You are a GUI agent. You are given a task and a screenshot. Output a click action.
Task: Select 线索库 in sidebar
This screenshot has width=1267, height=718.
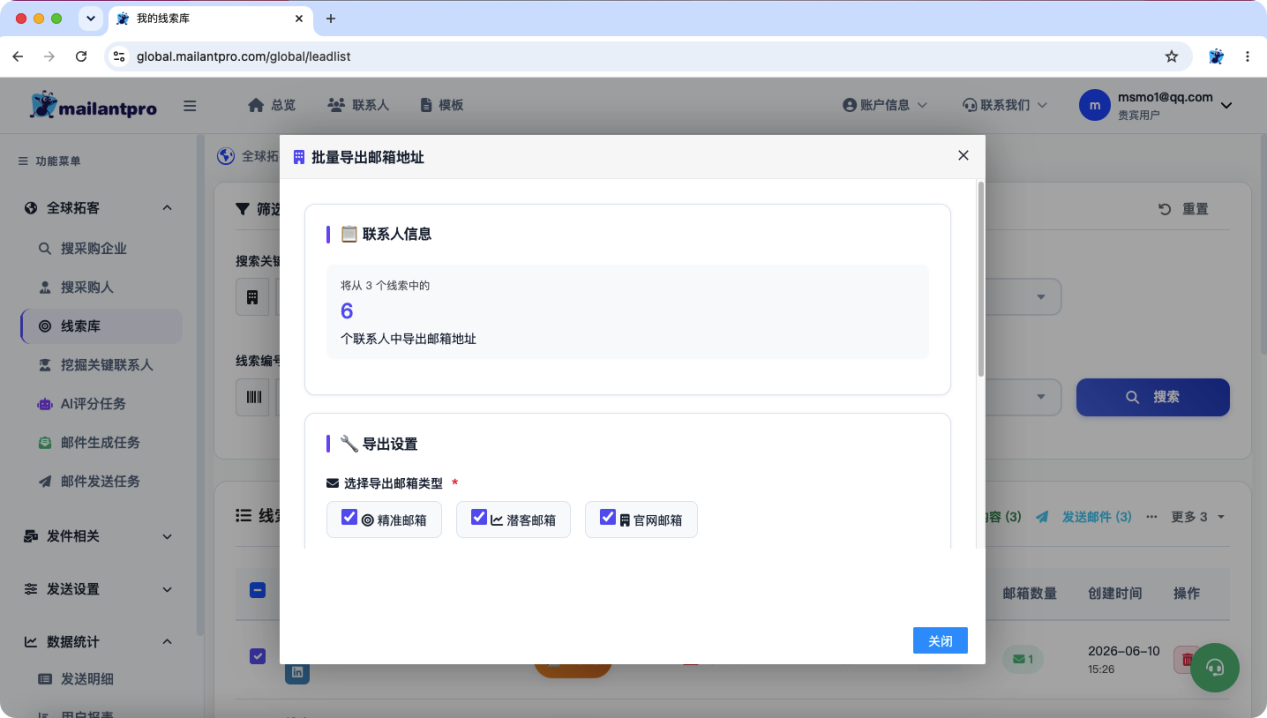pyautogui.click(x=101, y=326)
